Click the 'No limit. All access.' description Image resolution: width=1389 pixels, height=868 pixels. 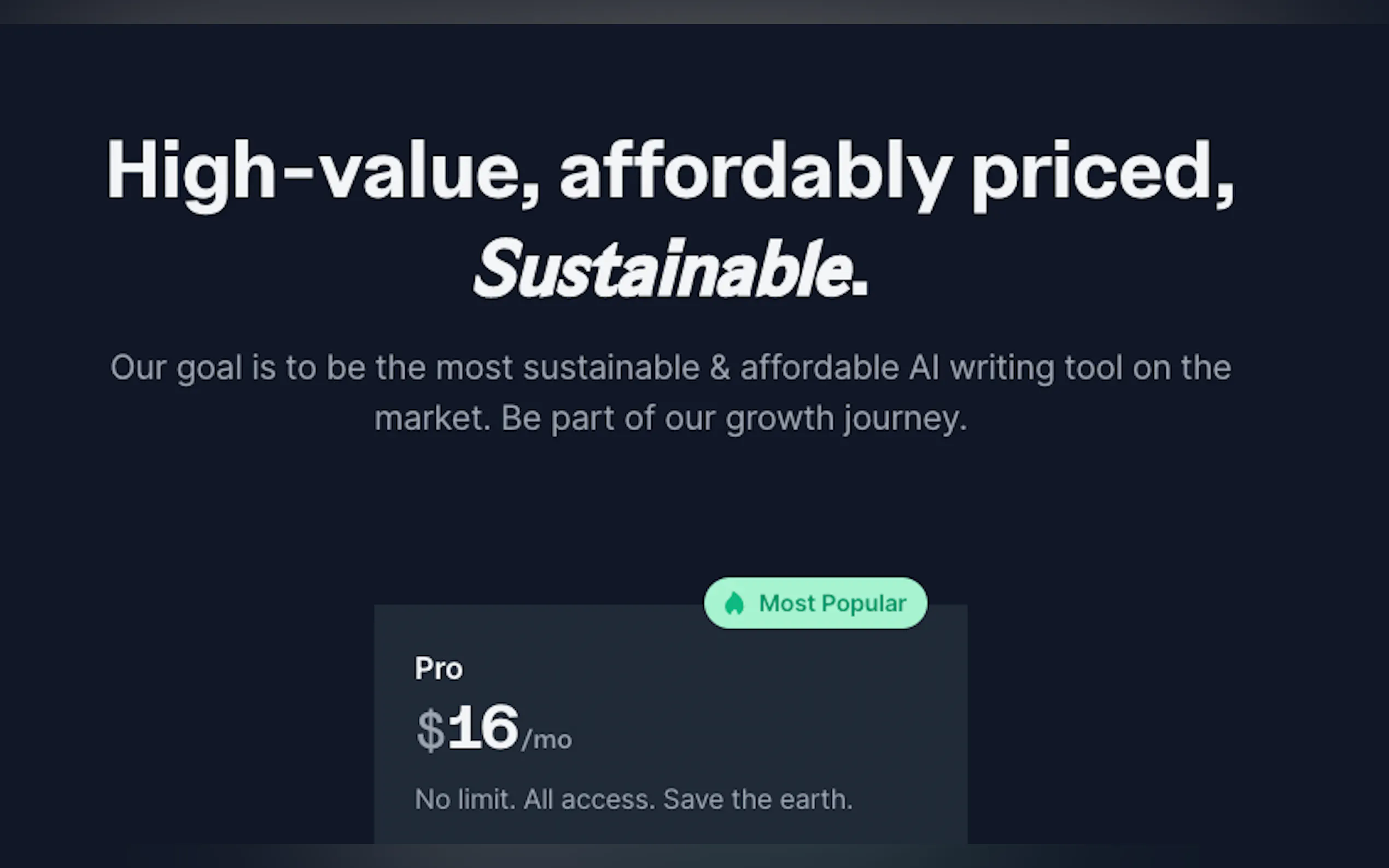click(534, 800)
